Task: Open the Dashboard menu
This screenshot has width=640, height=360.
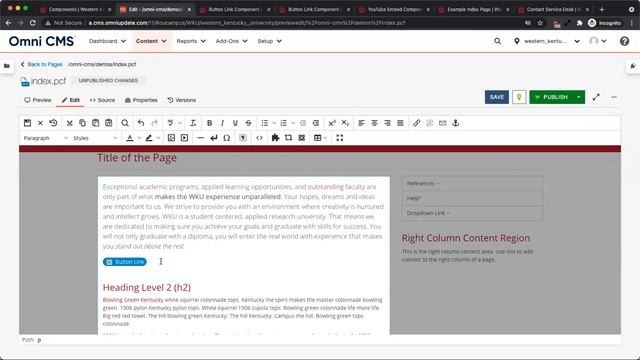Action: pyautogui.click(x=107, y=41)
